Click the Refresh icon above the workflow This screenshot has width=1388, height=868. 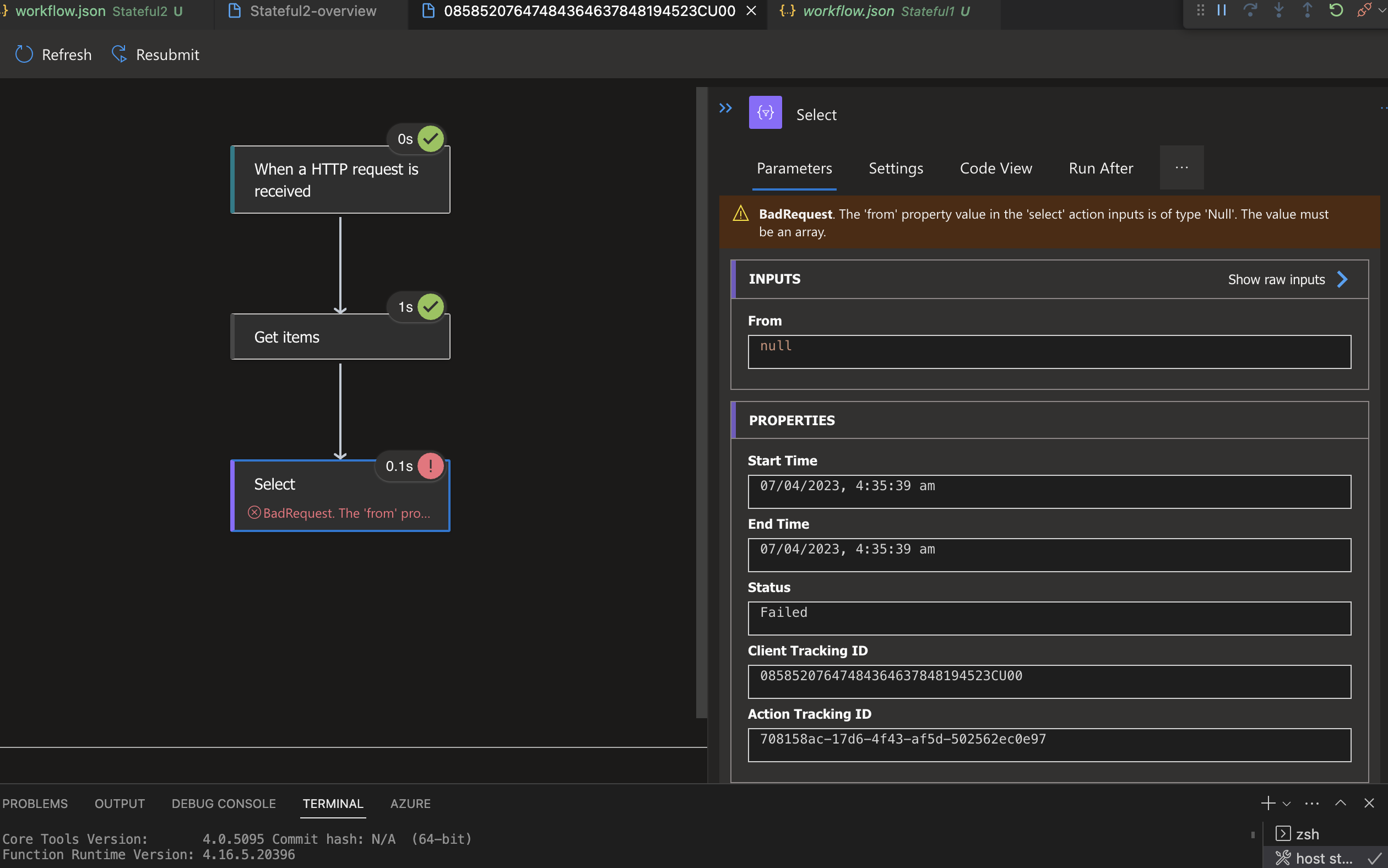pos(24,54)
